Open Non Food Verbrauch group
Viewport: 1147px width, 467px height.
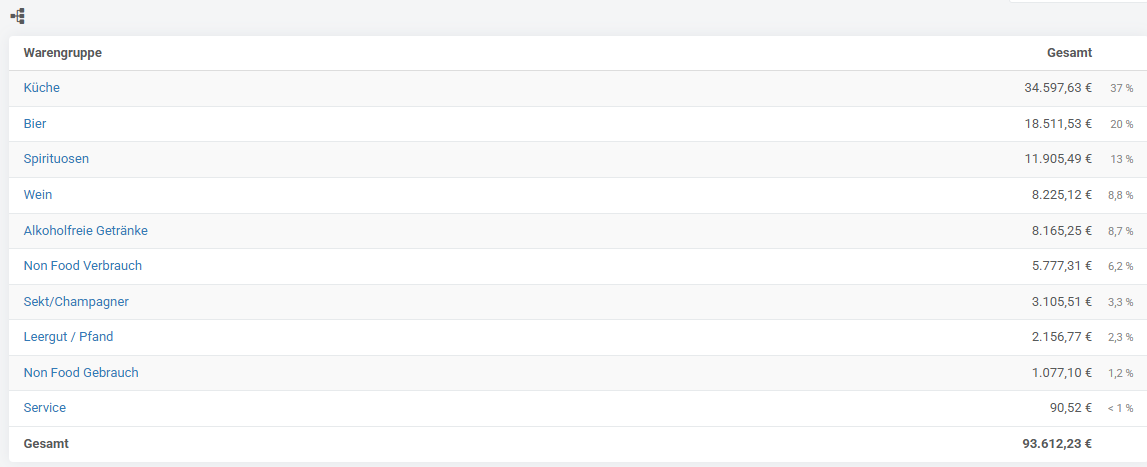(x=83, y=266)
